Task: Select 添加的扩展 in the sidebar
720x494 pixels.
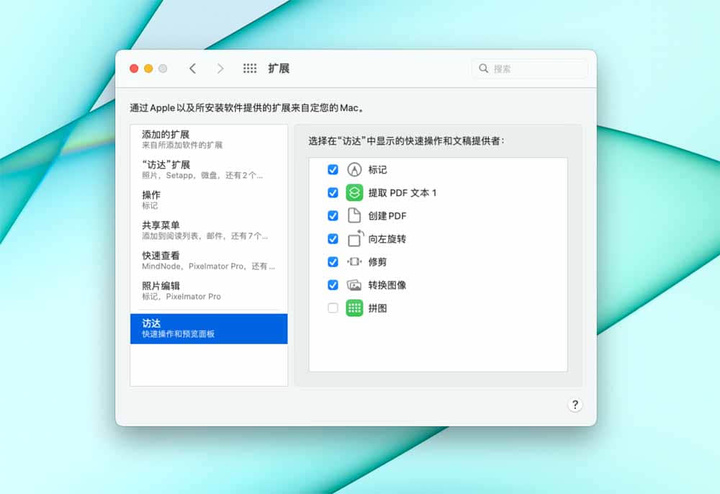Action: point(209,139)
